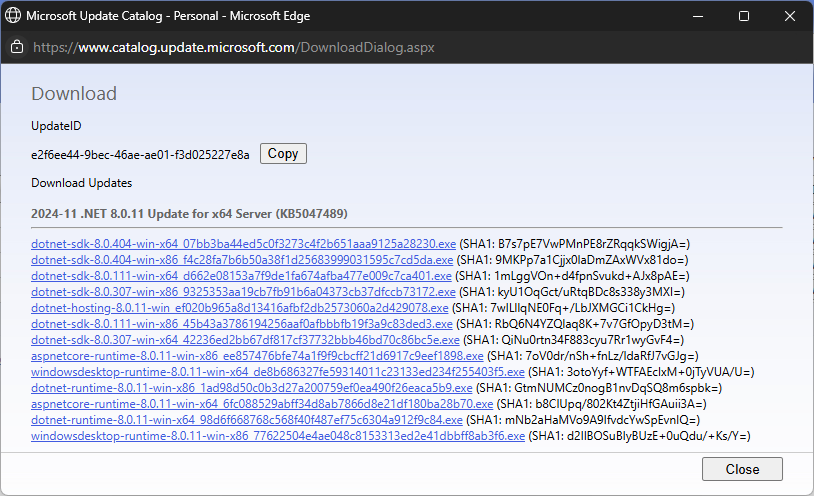Close the Edge window with X
Image resolution: width=814 pixels, height=496 pixels.
pos(790,16)
